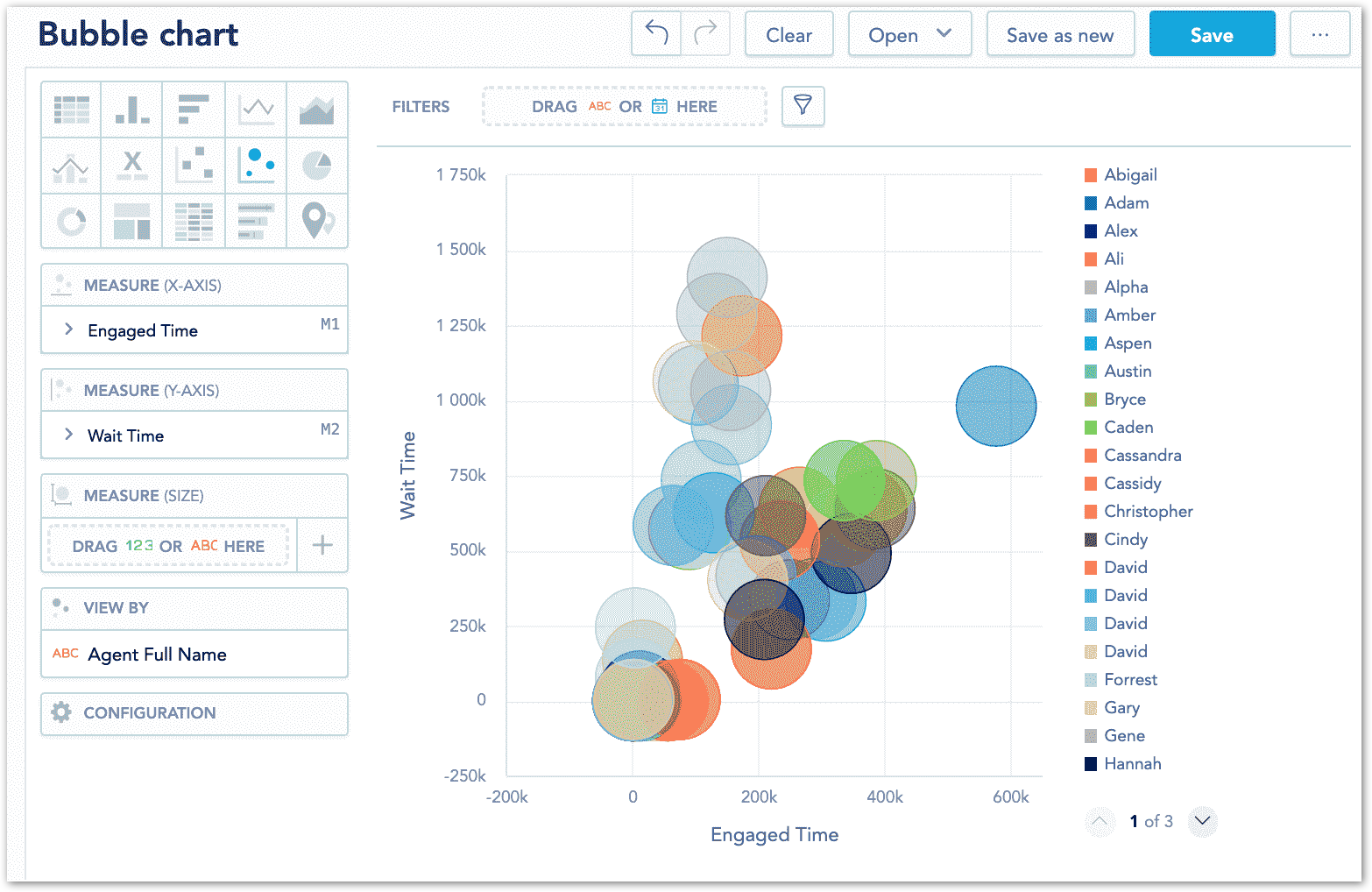The width and height of the screenshot is (1372, 892).
Task: Open the Open chart dropdown
Action: pyautogui.click(x=910, y=34)
